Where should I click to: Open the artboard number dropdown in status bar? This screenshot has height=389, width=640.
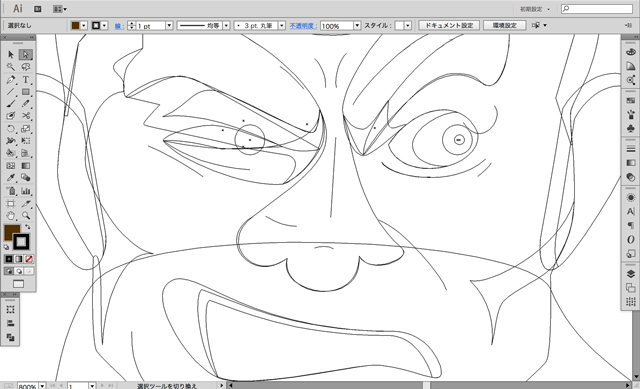92,386
